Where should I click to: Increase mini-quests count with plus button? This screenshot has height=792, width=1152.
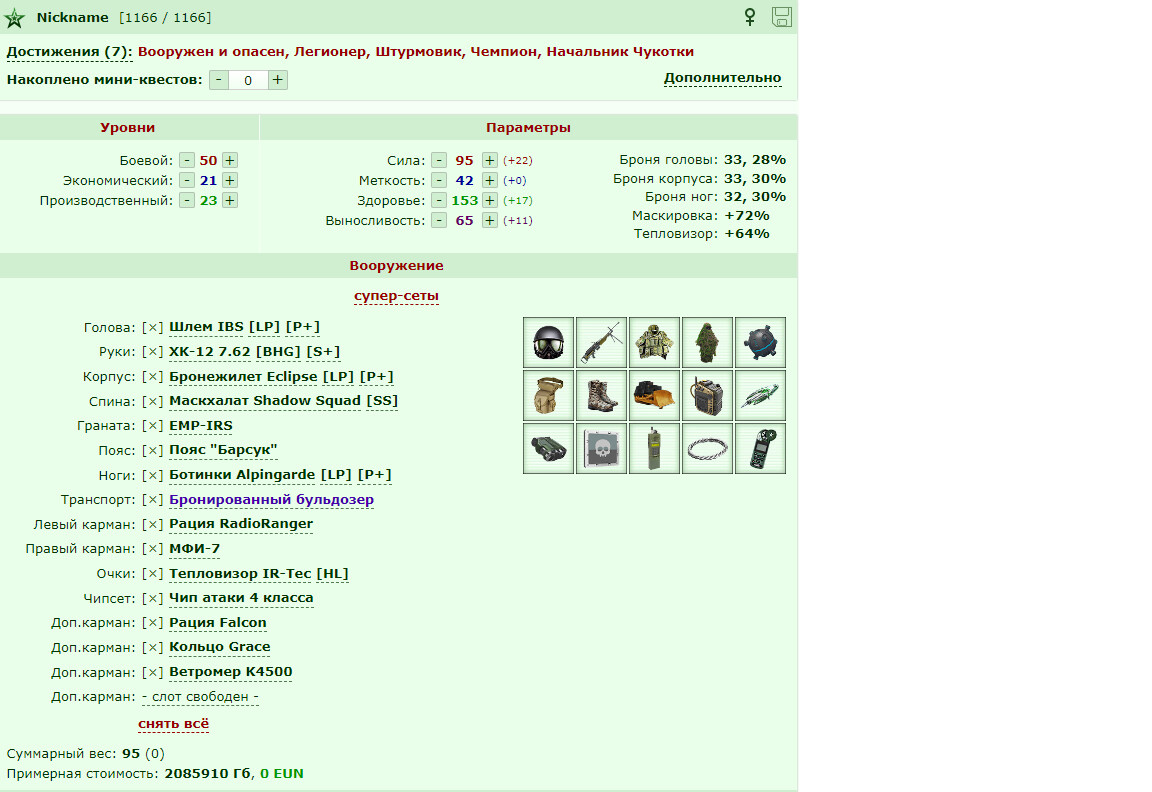pos(278,80)
